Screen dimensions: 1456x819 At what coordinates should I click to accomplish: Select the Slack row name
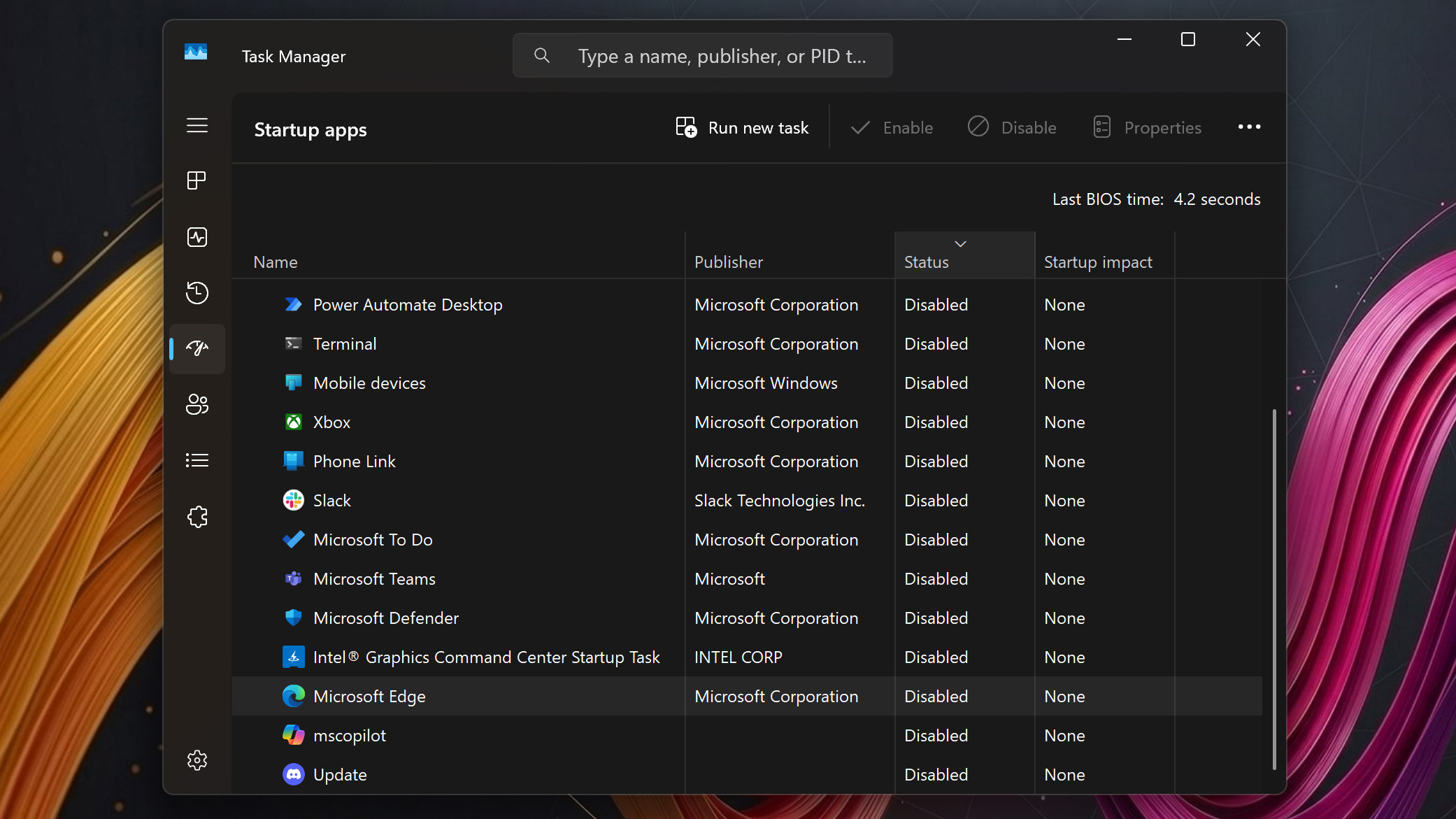point(332,500)
